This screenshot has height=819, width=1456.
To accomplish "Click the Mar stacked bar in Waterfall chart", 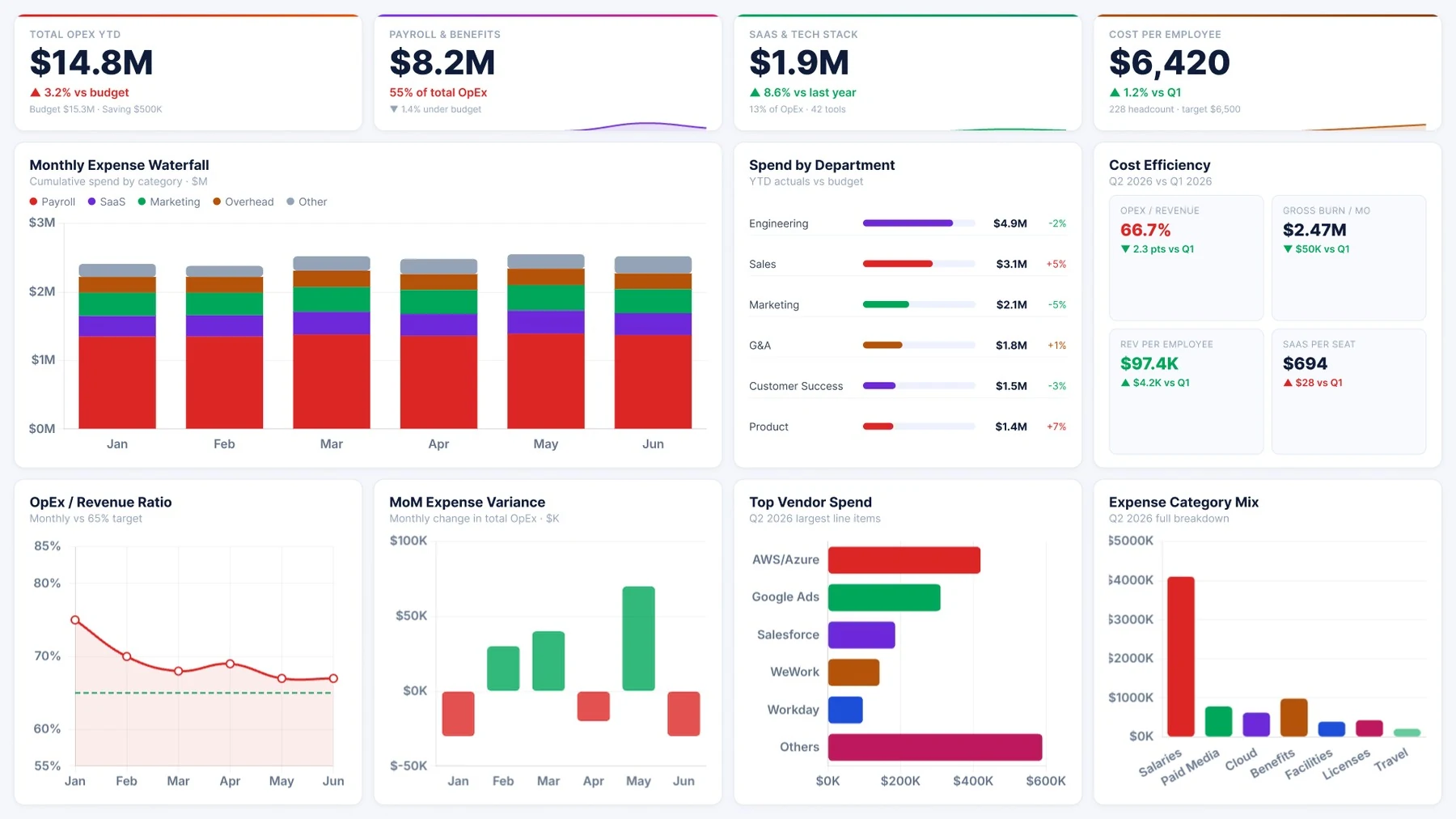I will 332,342.
